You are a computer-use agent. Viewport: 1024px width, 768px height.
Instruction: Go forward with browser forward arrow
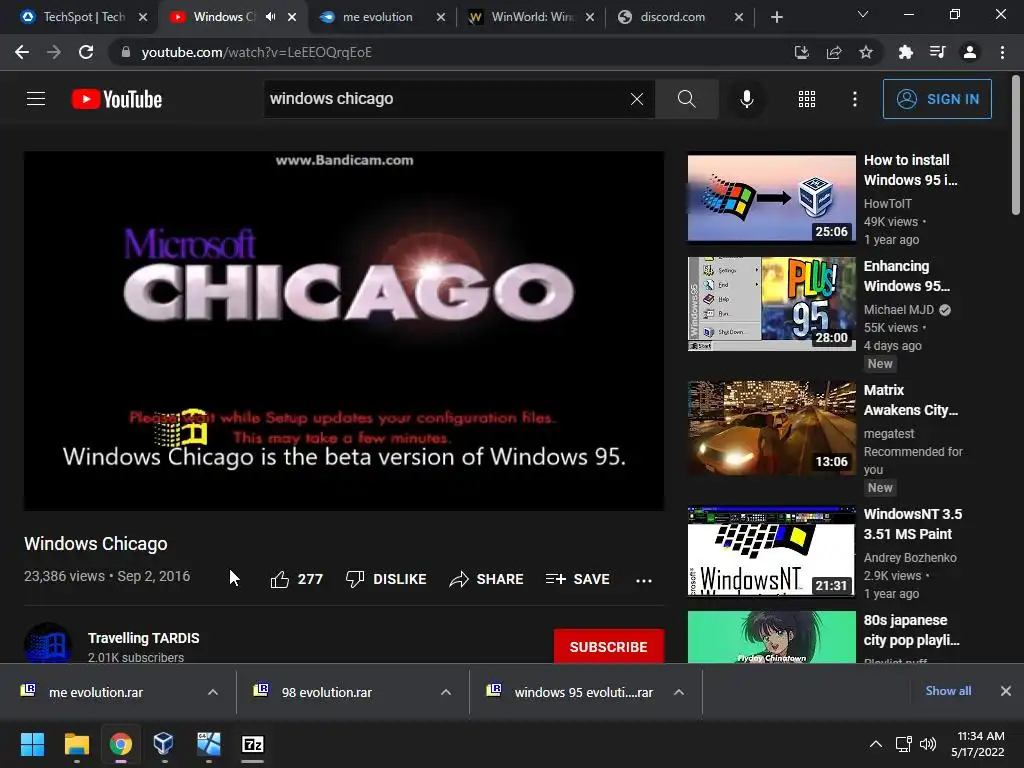[x=54, y=52]
